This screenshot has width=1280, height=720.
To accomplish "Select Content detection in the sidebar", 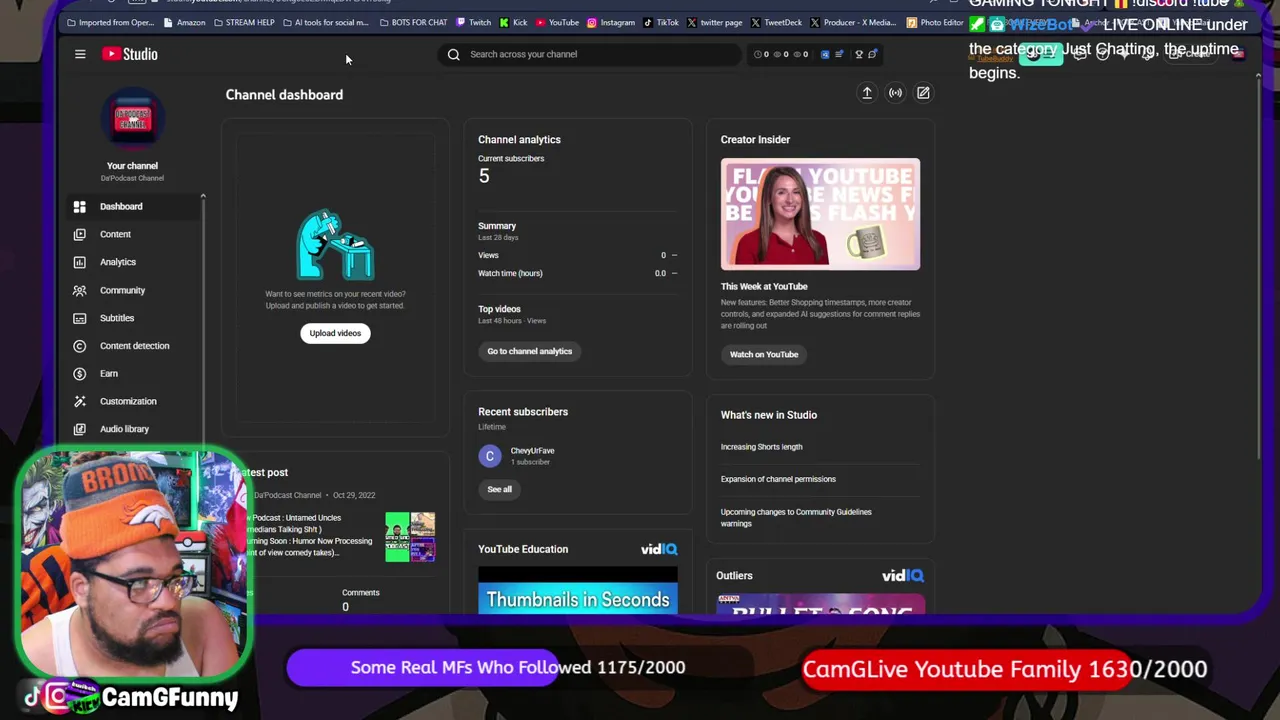I will [x=132, y=346].
